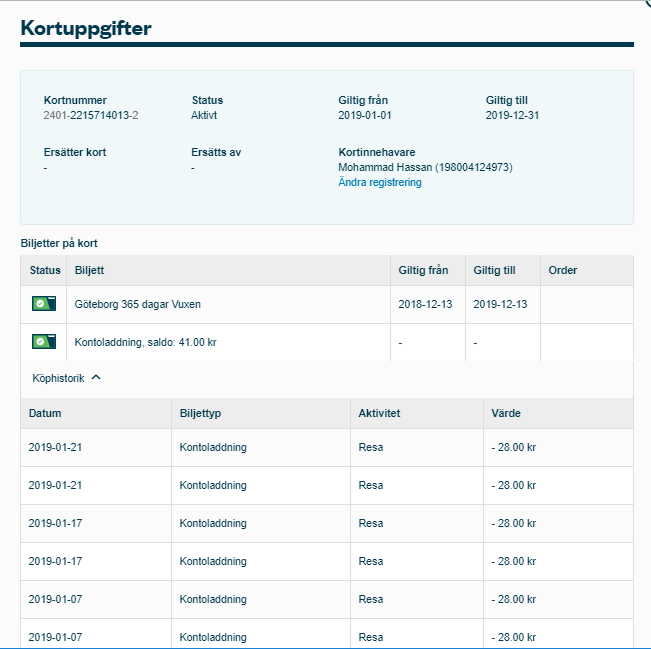Click the cardholder name Mohammad Hassan
The height and width of the screenshot is (649, 651).
click(388, 167)
